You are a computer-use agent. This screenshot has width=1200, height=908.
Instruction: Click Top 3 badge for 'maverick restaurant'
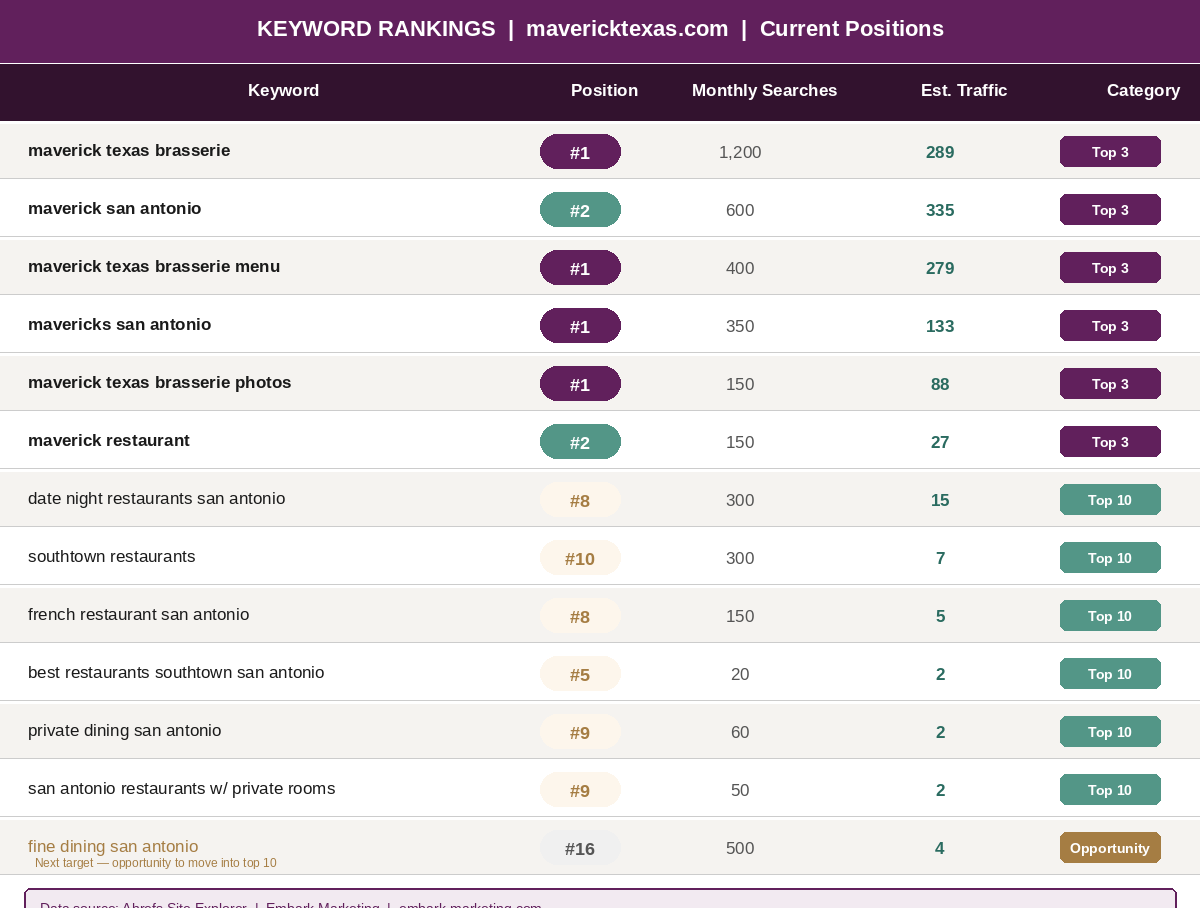pos(1110,442)
